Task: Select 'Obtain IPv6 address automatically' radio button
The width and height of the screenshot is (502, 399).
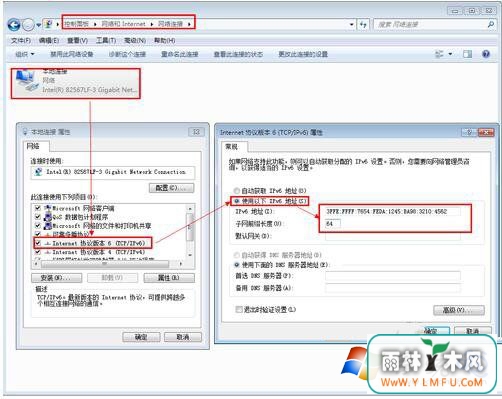Action: click(x=237, y=191)
